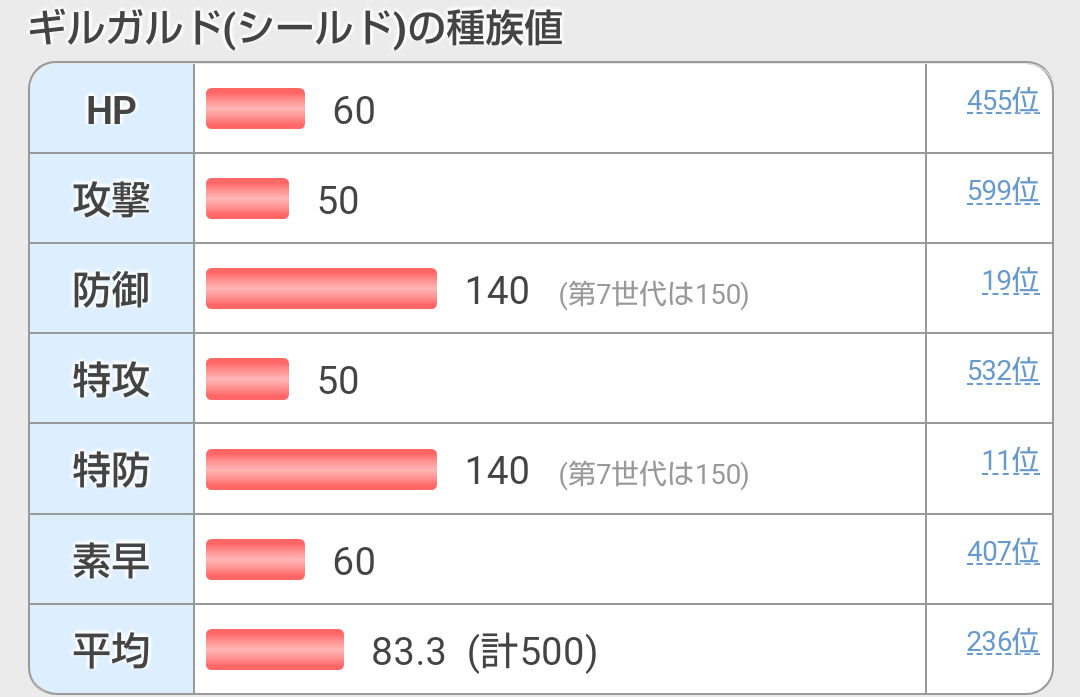The width and height of the screenshot is (1080, 697).
Task: Open the 攻撃 ranking link 599位
Action: point(1003,190)
